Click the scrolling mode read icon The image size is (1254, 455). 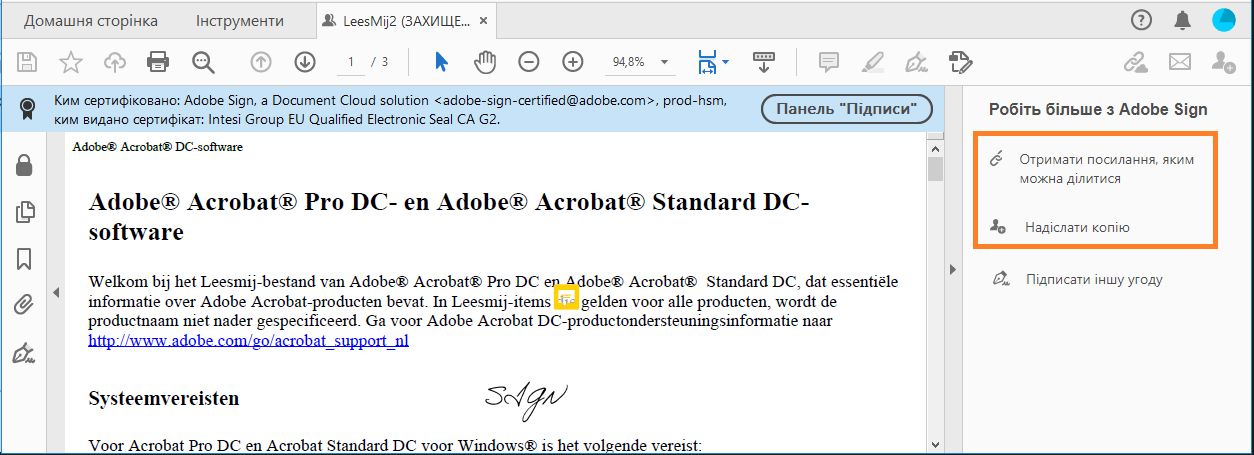pyautogui.click(x=764, y=62)
